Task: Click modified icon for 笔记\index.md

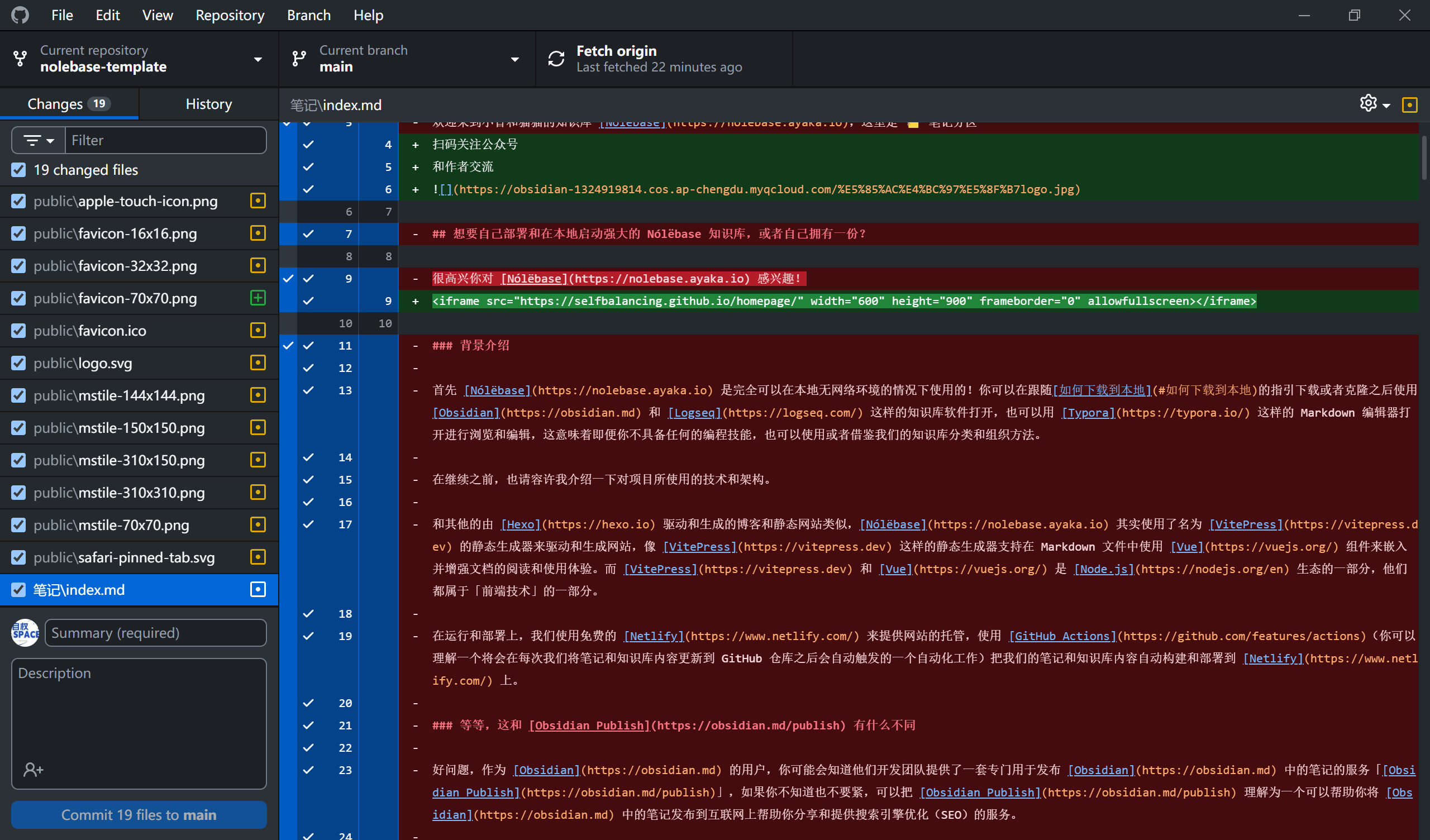Action: coord(258,590)
